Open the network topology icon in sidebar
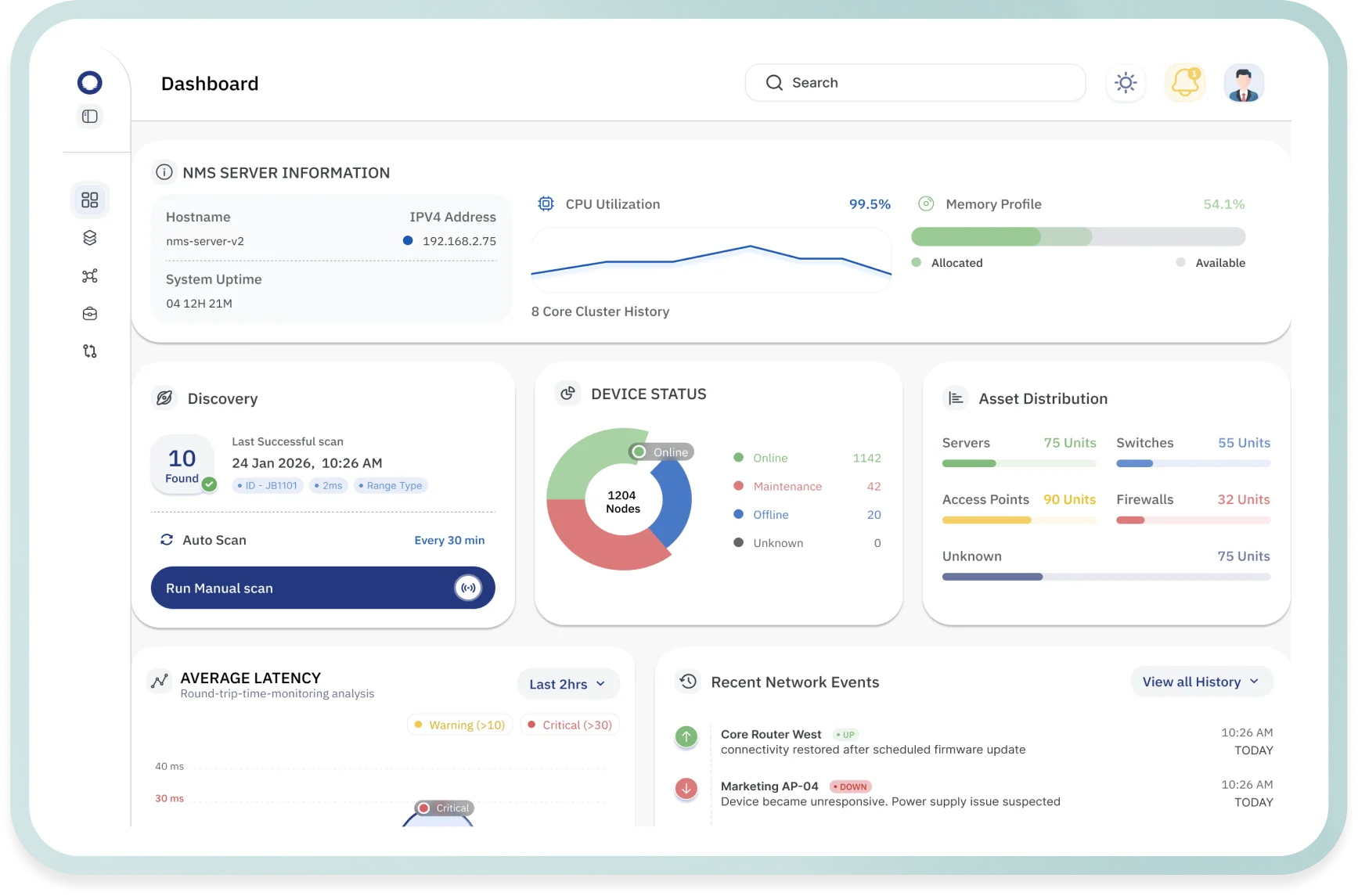This screenshot has height=896, width=1358. 90,275
